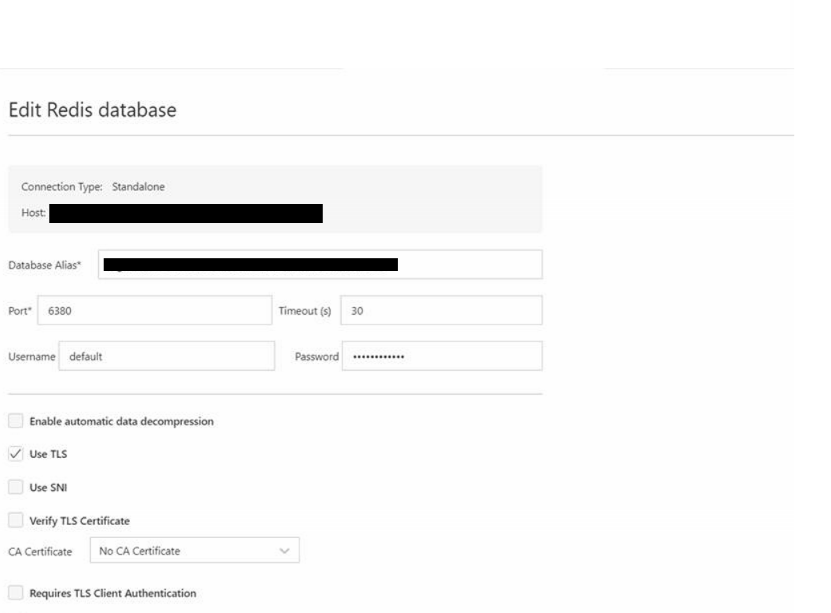Image resolution: width=831 pixels, height=613 pixels.
Task: Check Requires TLS Client Authentication box
Action: (14, 593)
